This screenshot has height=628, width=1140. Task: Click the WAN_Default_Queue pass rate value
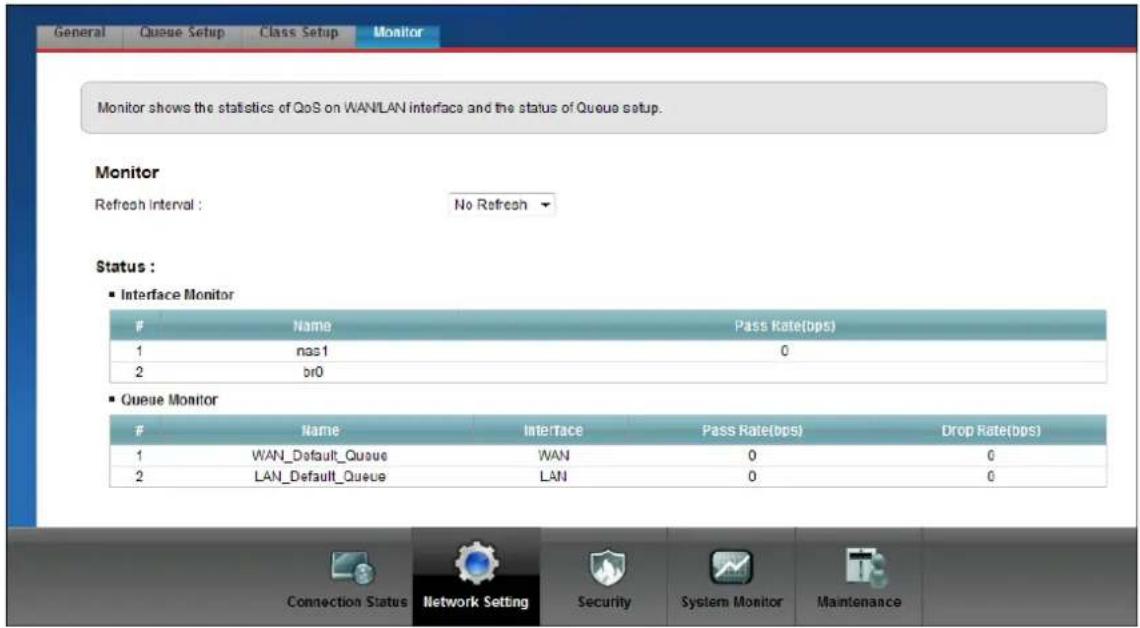[752, 456]
